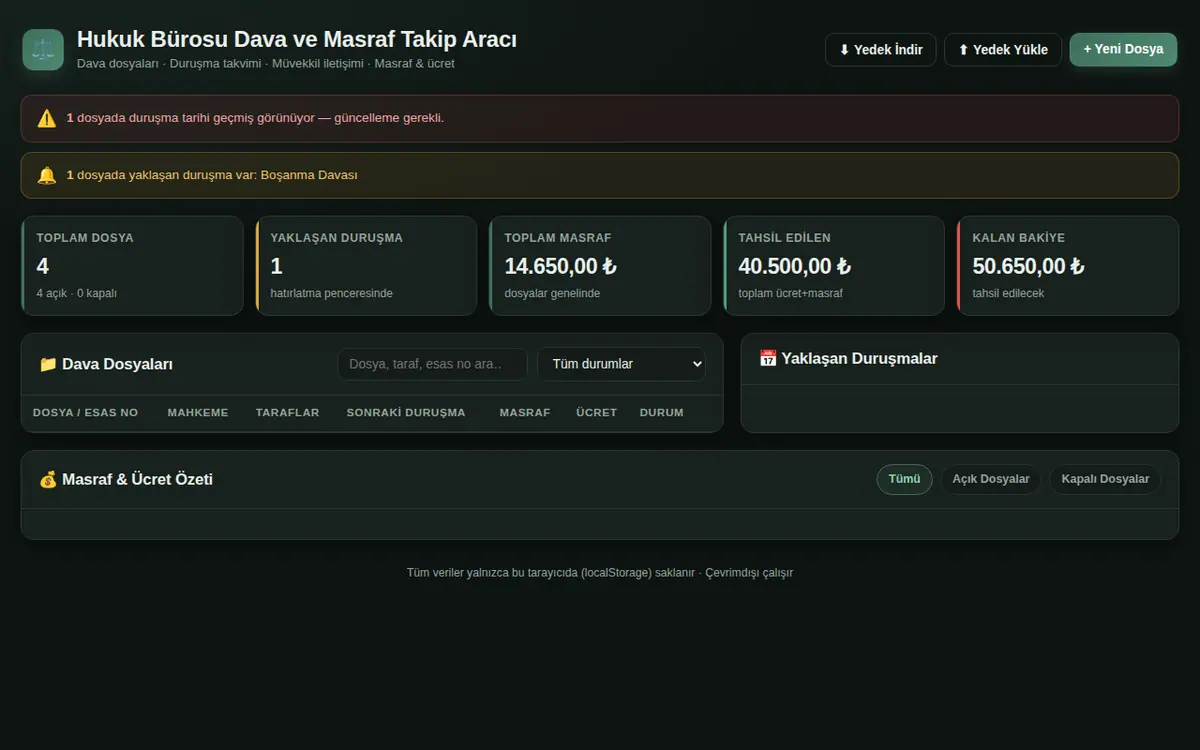Select the Tümü filter tab
Viewport: 1200px width, 750px height.
pyautogui.click(x=904, y=479)
